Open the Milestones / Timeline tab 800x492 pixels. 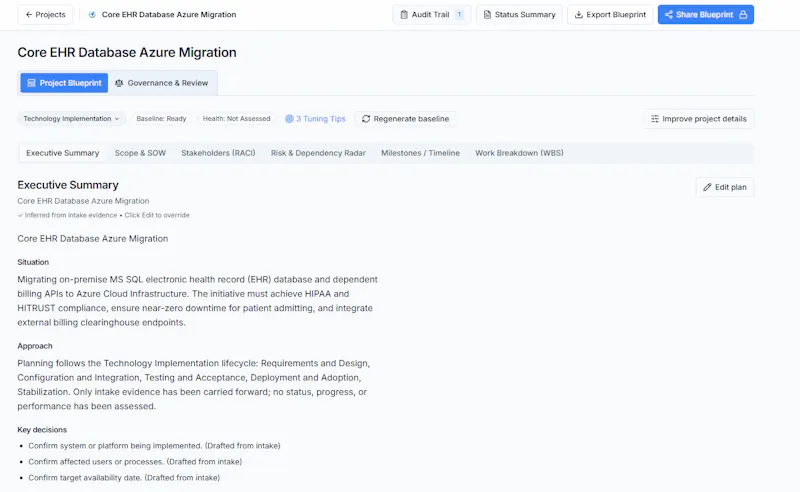(x=420, y=153)
